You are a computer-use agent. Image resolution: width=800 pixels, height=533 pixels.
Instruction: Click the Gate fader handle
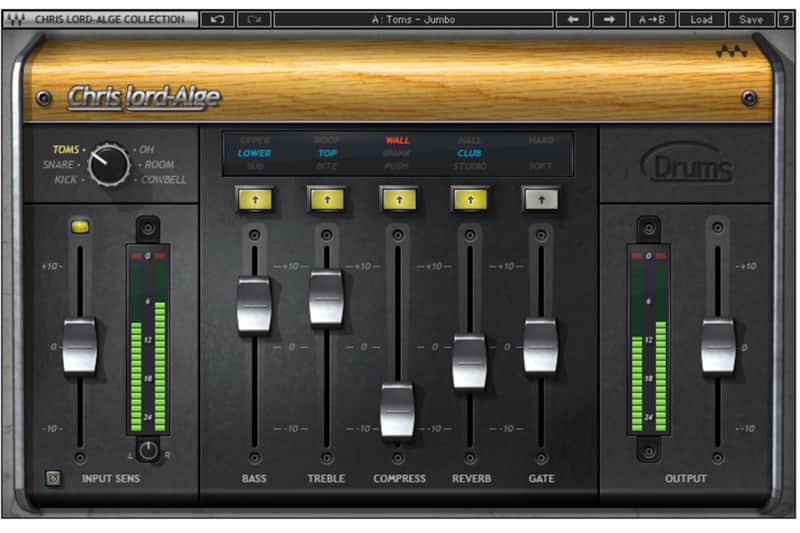click(541, 347)
